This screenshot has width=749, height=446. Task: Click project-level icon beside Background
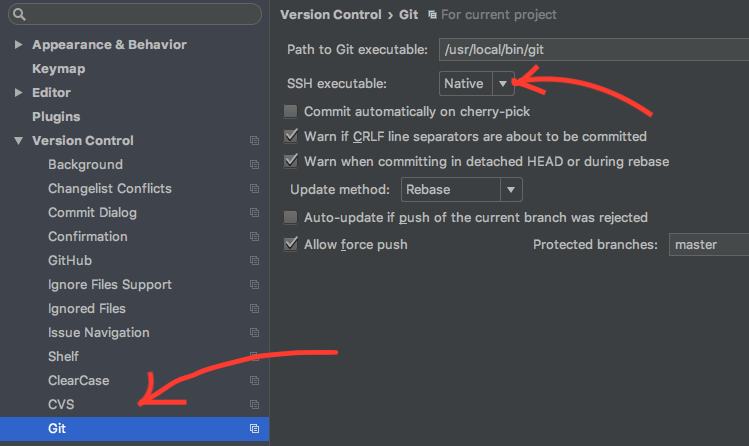[254, 165]
